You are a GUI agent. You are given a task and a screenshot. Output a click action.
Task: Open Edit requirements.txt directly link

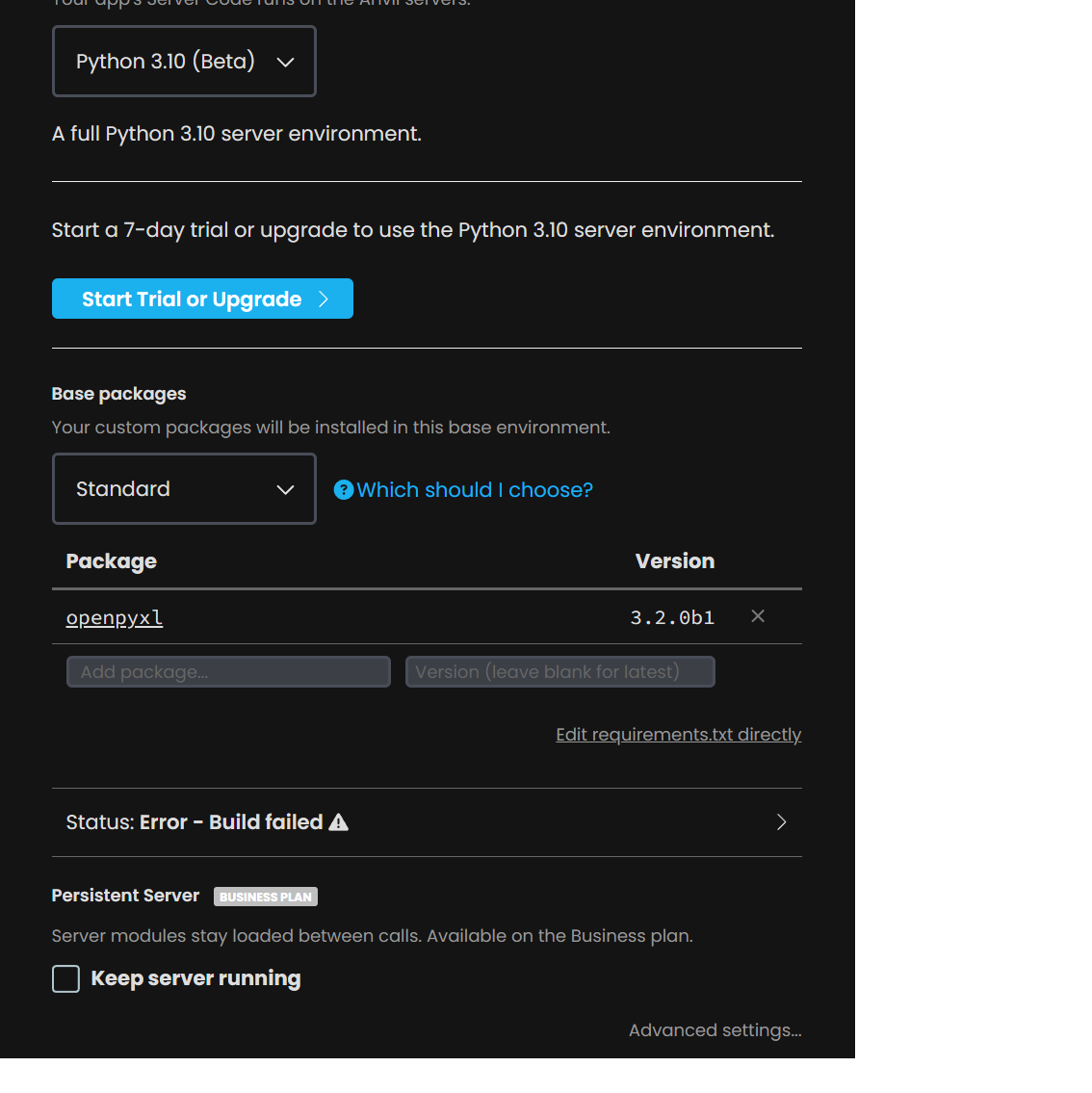(679, 735)
